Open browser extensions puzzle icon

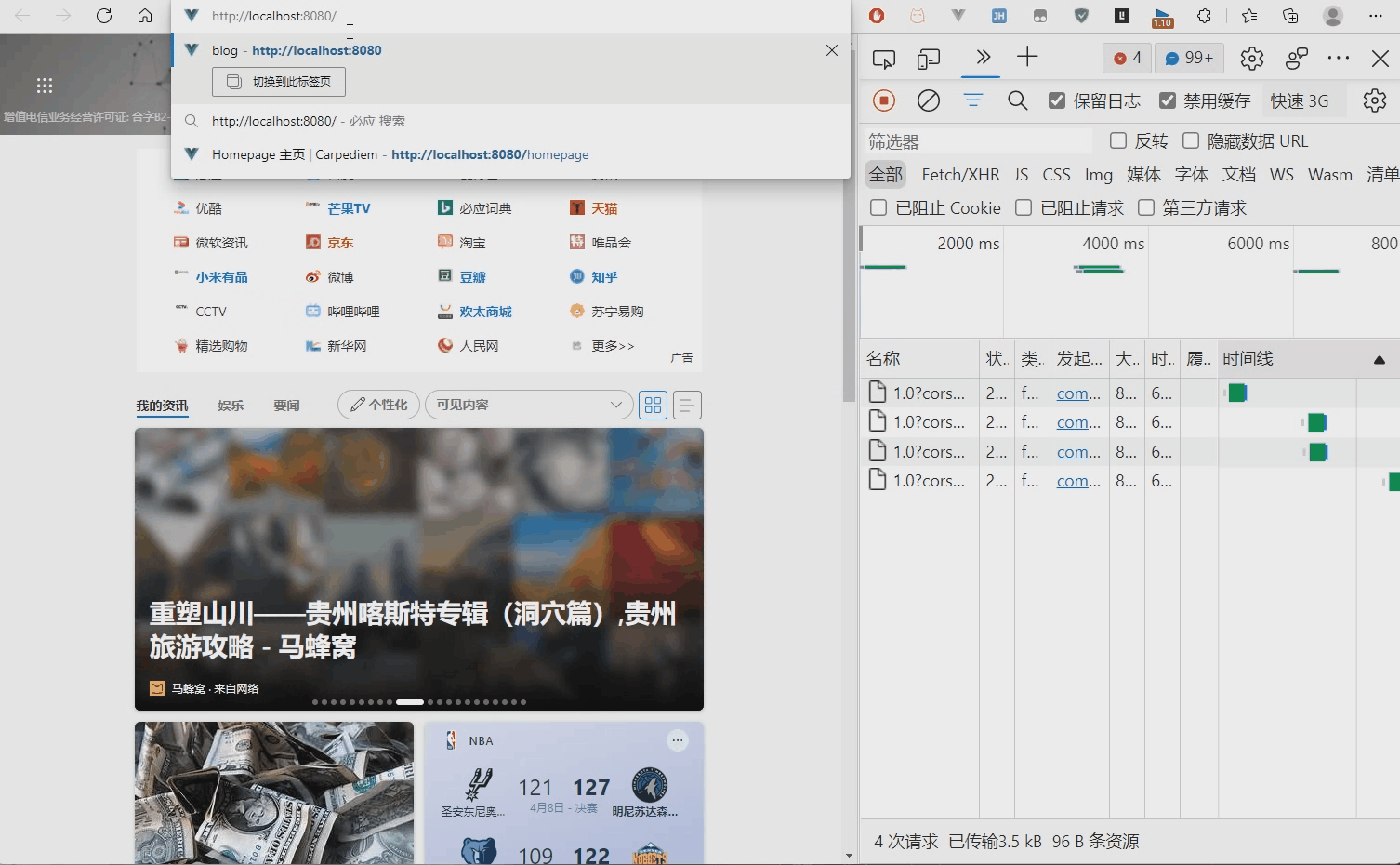1205,16
